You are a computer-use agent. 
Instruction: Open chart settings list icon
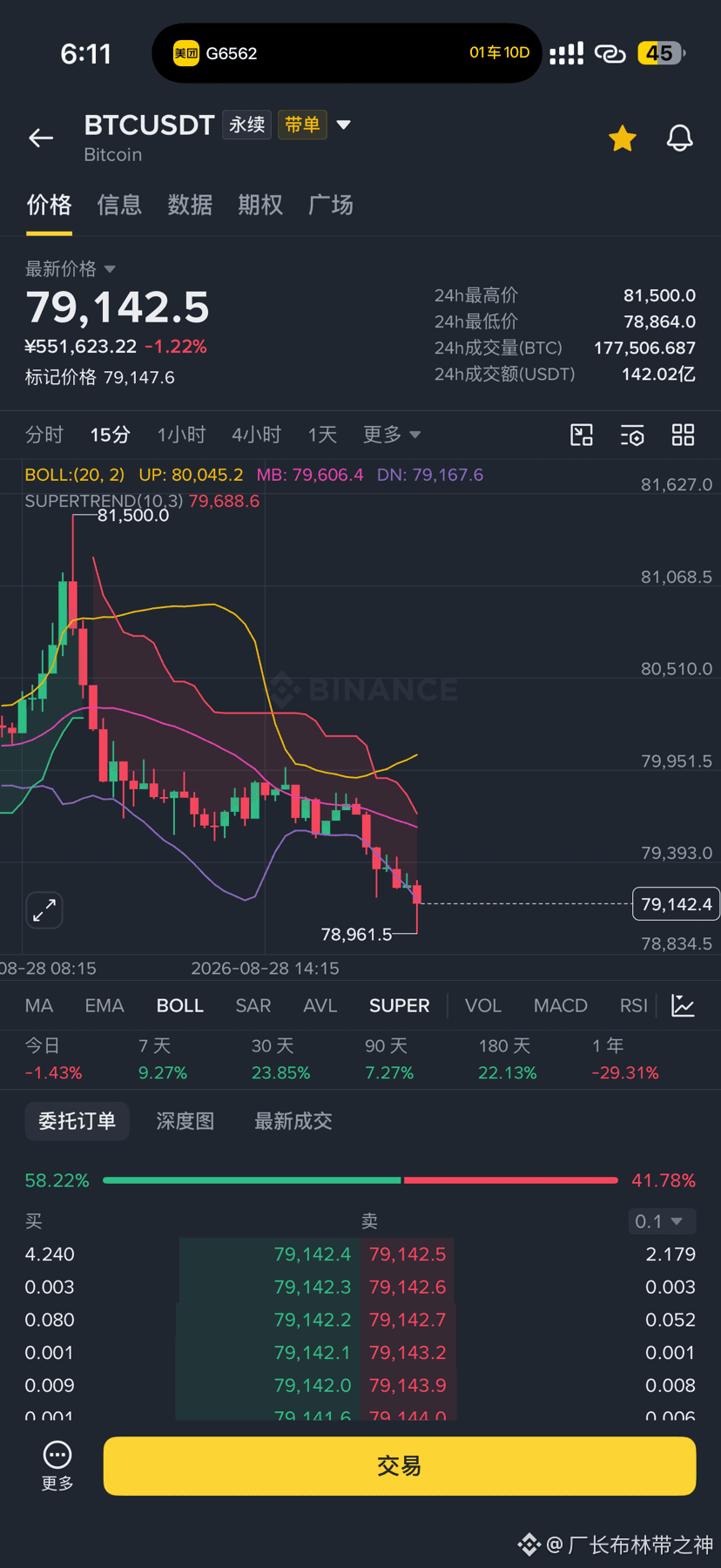click(x=632, y=435)
